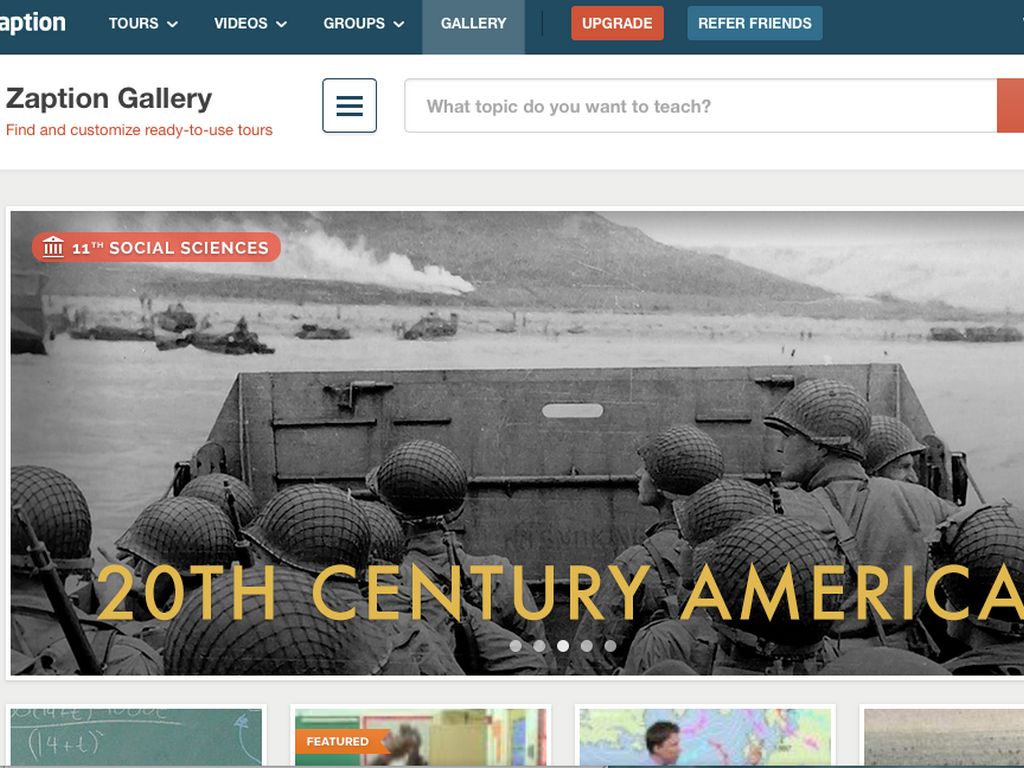The image size is (1024, 768).
Task: Open the 20th Century America banner
Action: point(517,443)
